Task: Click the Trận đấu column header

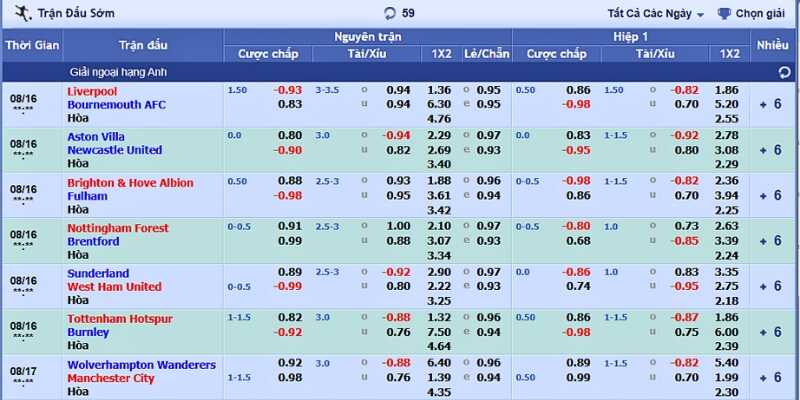Action: click(x=143, y=45)
